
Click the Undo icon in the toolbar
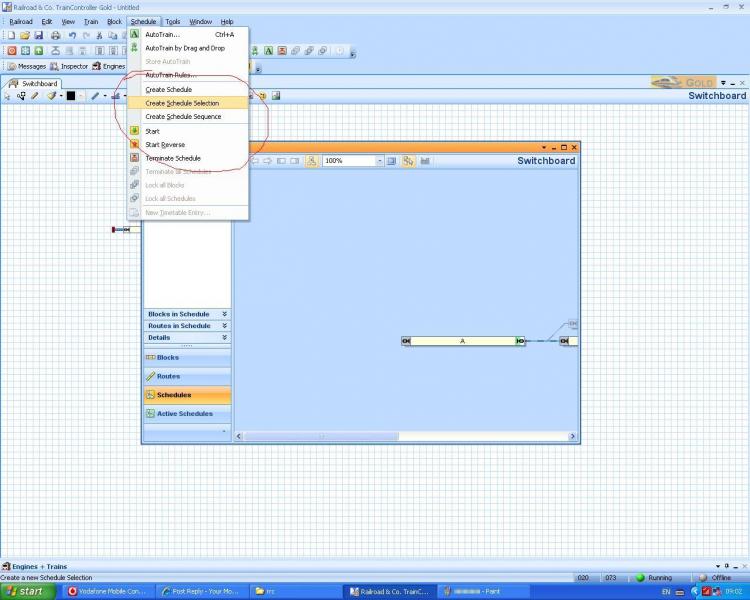72,35
